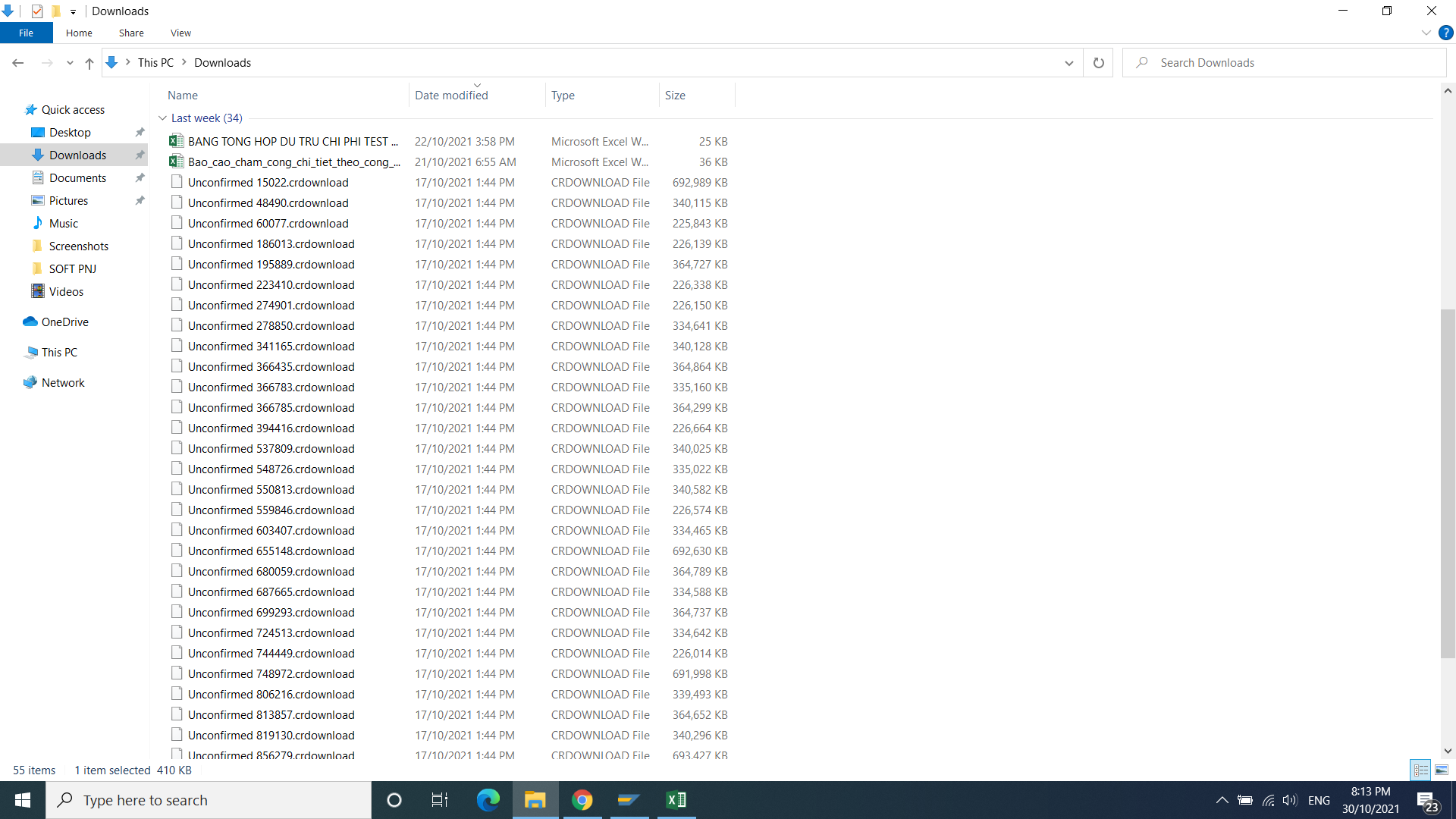Viewport: 1456px width, 819px height.
Task: Select OneDrive in the navigation pane
Action: pyautogui.click(x=64, y=322)
